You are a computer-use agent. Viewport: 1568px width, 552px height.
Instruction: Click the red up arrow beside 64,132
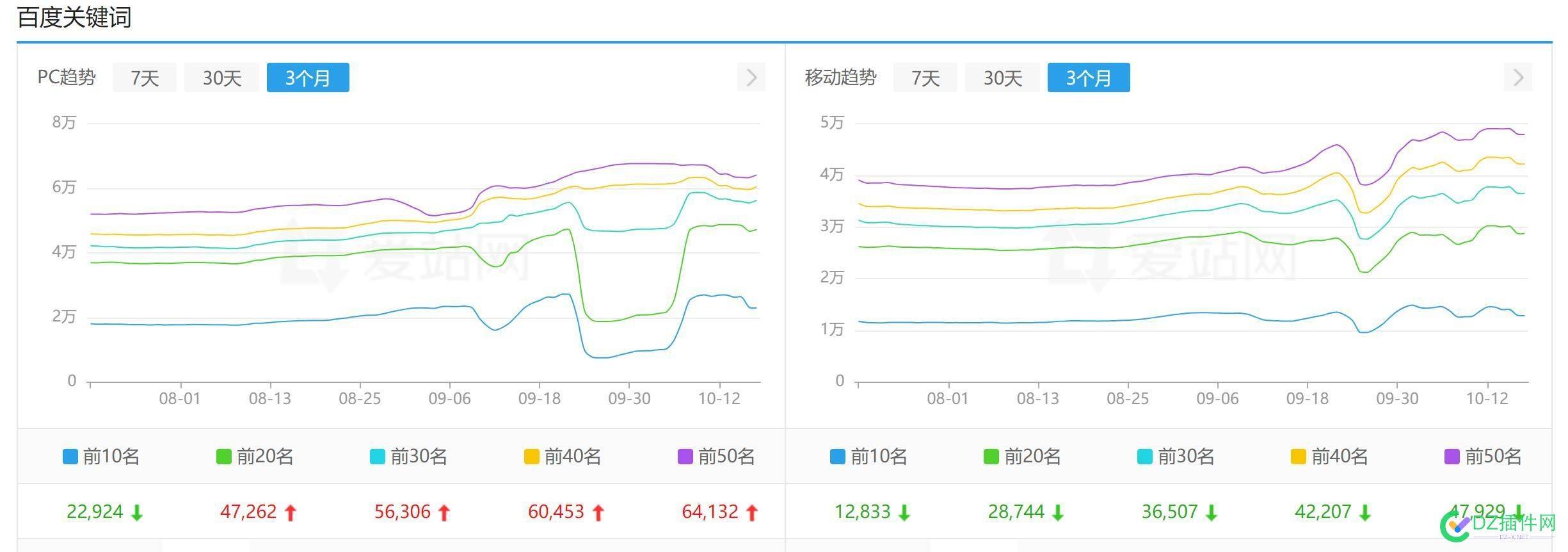(x=752, y=512)
